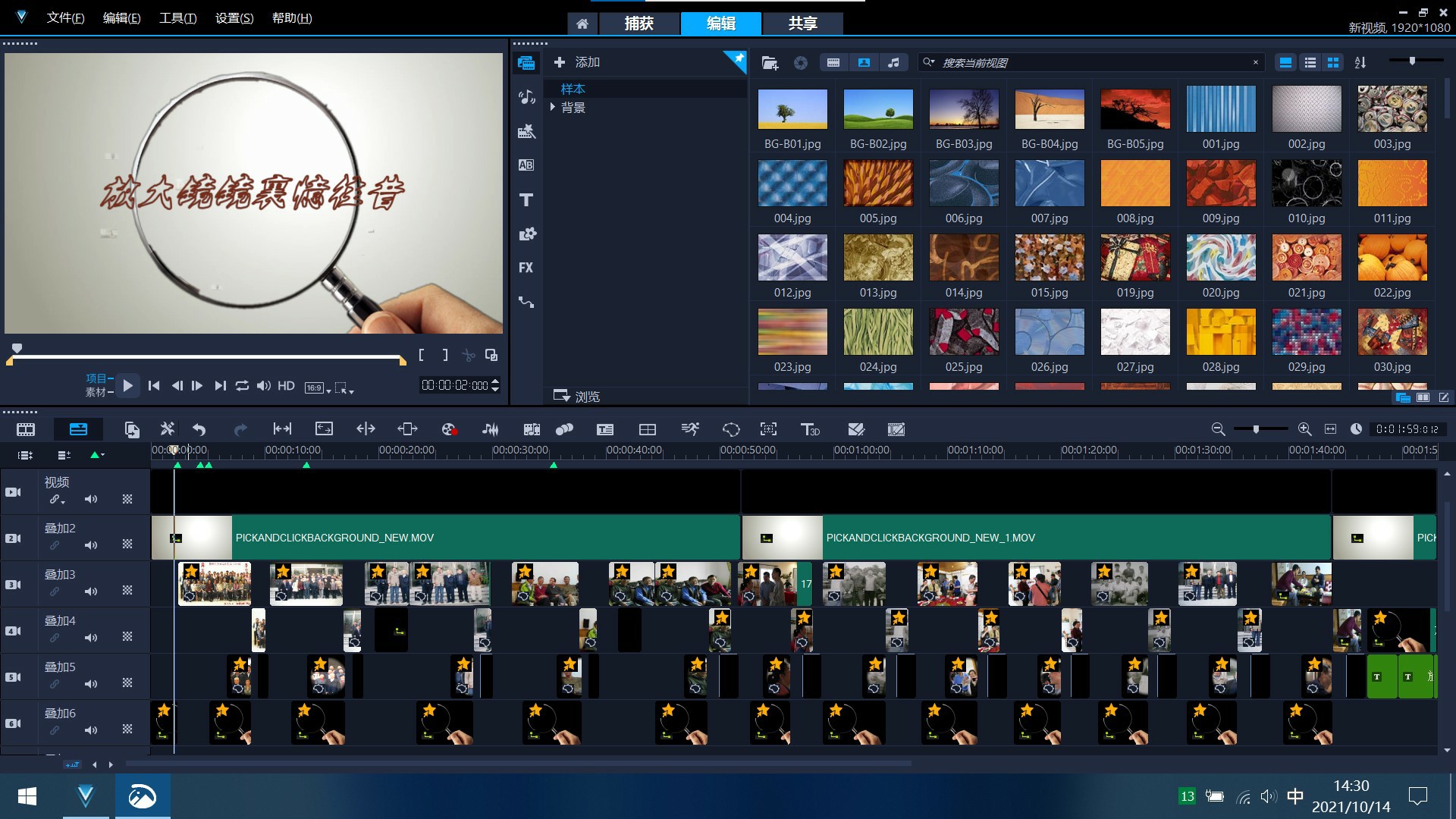Select 素材 clip mode
Viewport: 1456px width, 819px height.
tap(96, 392)
